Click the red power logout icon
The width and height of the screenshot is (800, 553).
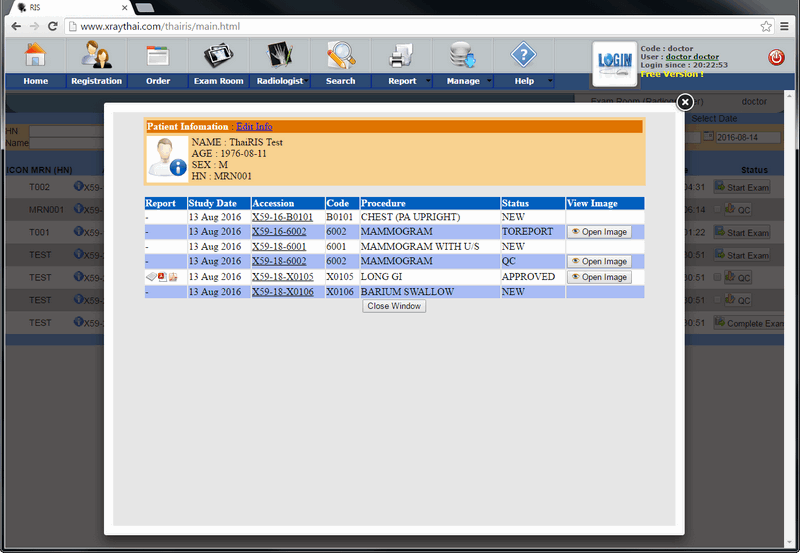pos(776,58)
